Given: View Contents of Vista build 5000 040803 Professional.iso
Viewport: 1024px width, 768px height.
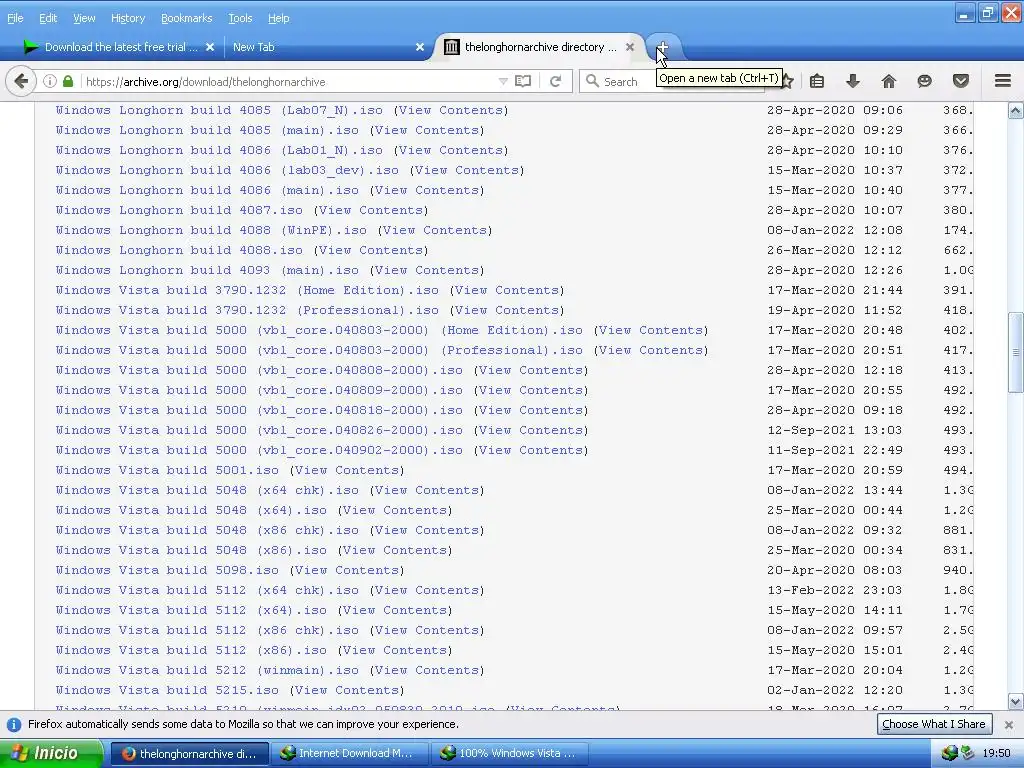Looking at the screenshot, I should point(651,350).
